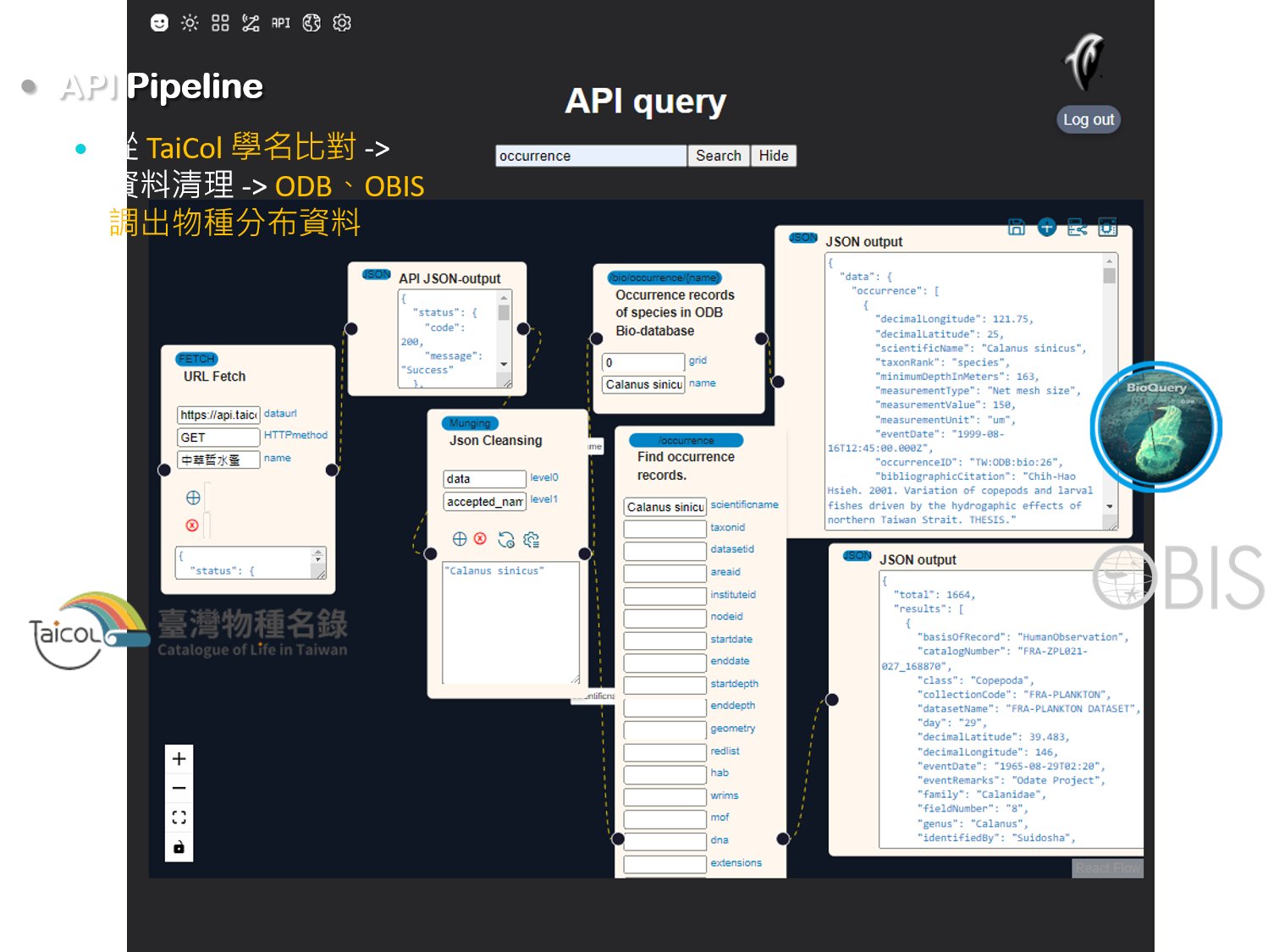This screenshot has width=1268, height=952.
Task: Toggle the lock interactivity control
Action: pyautogui.click(x=179, y=847)
